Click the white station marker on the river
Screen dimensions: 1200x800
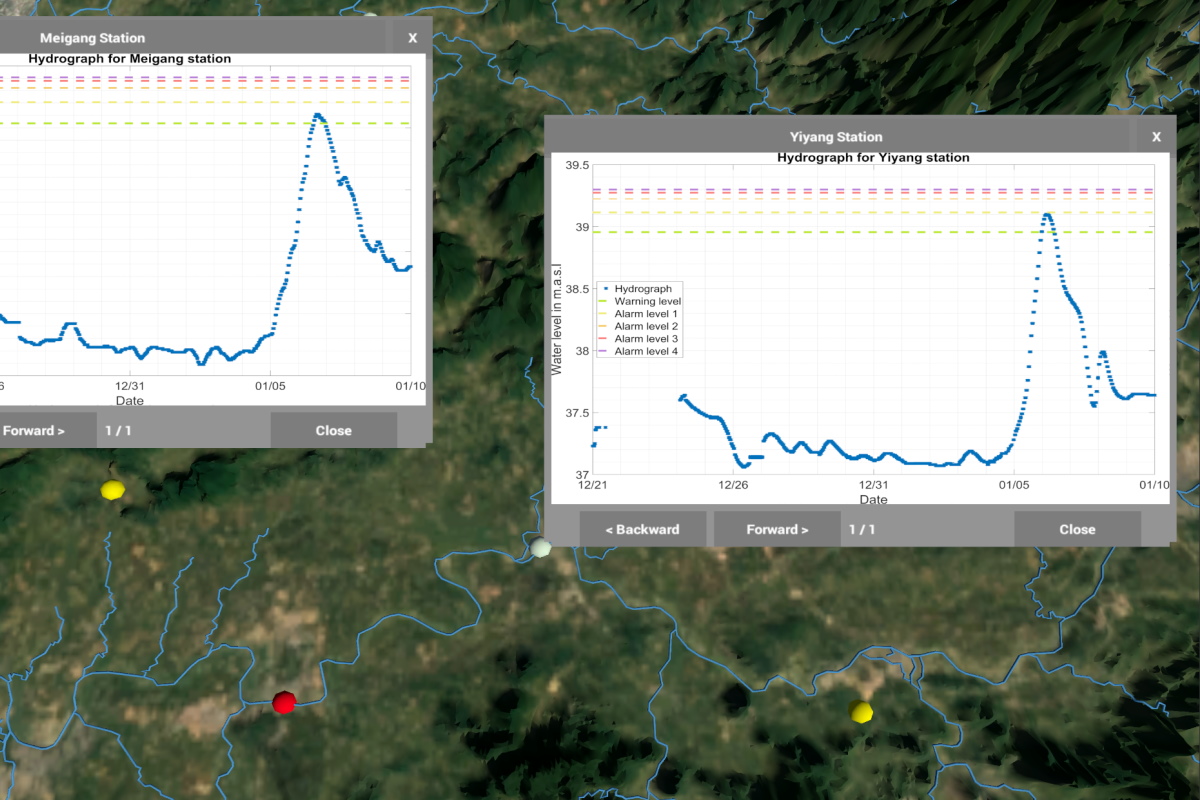pyautogui.click(x=541, y=547)
